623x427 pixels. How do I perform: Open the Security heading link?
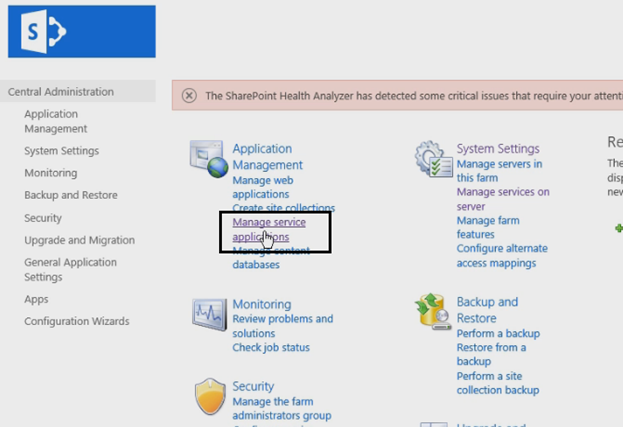coord(253,386)
